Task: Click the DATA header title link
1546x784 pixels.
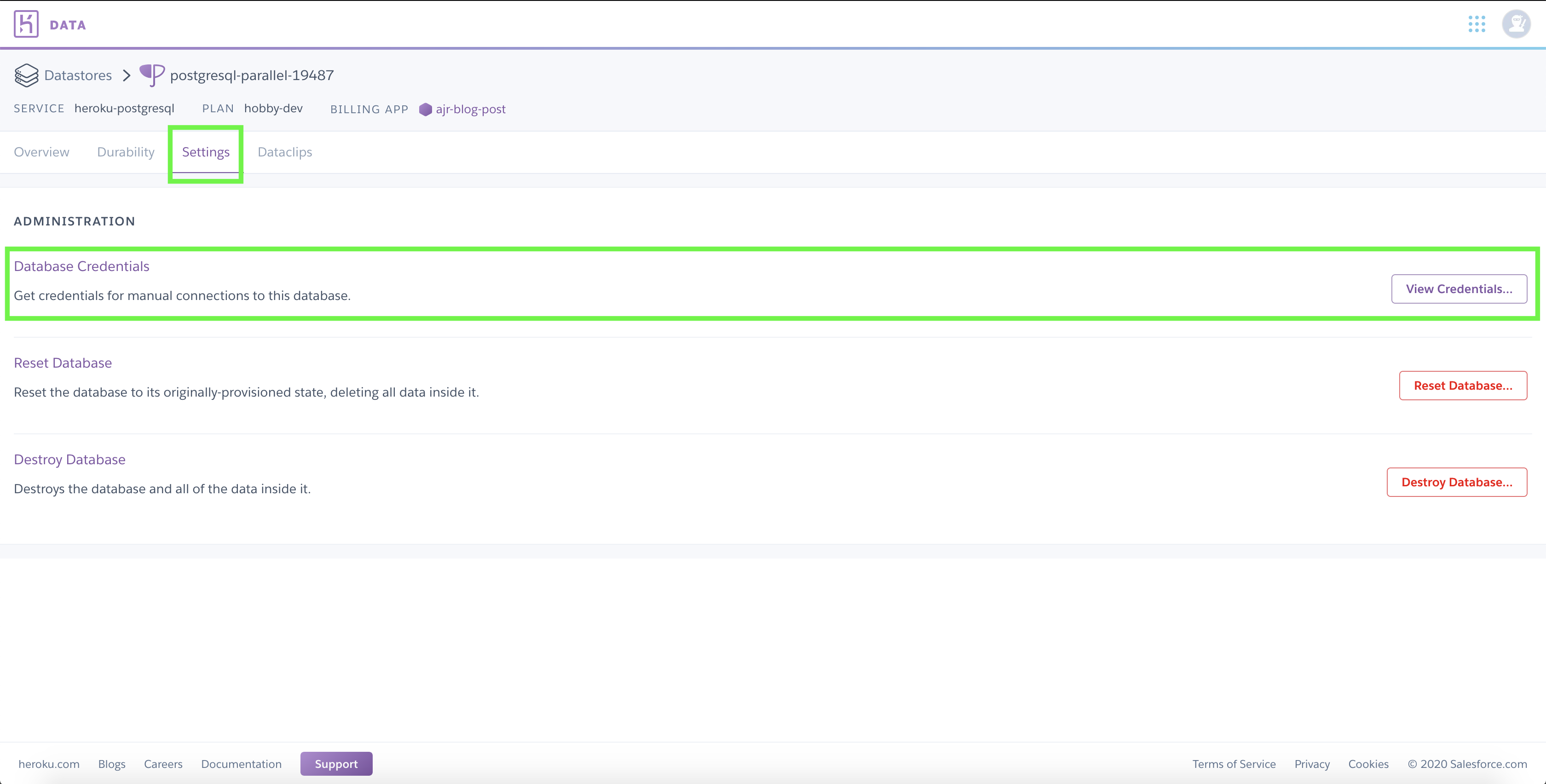Action: [x=68, y=25]
